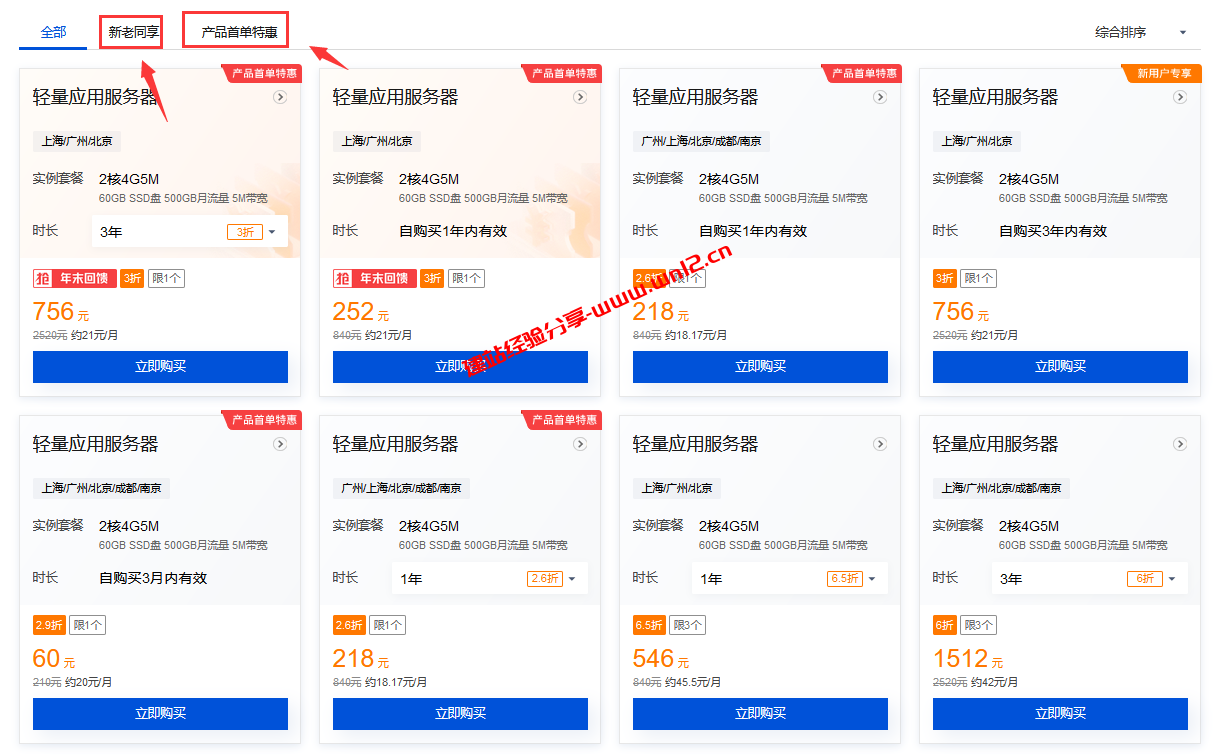Image resolution: width=1228 pixels, height=756 pixels.
Task: Expand the 3年 duration dropdown
Action: [x=190, y=232]
